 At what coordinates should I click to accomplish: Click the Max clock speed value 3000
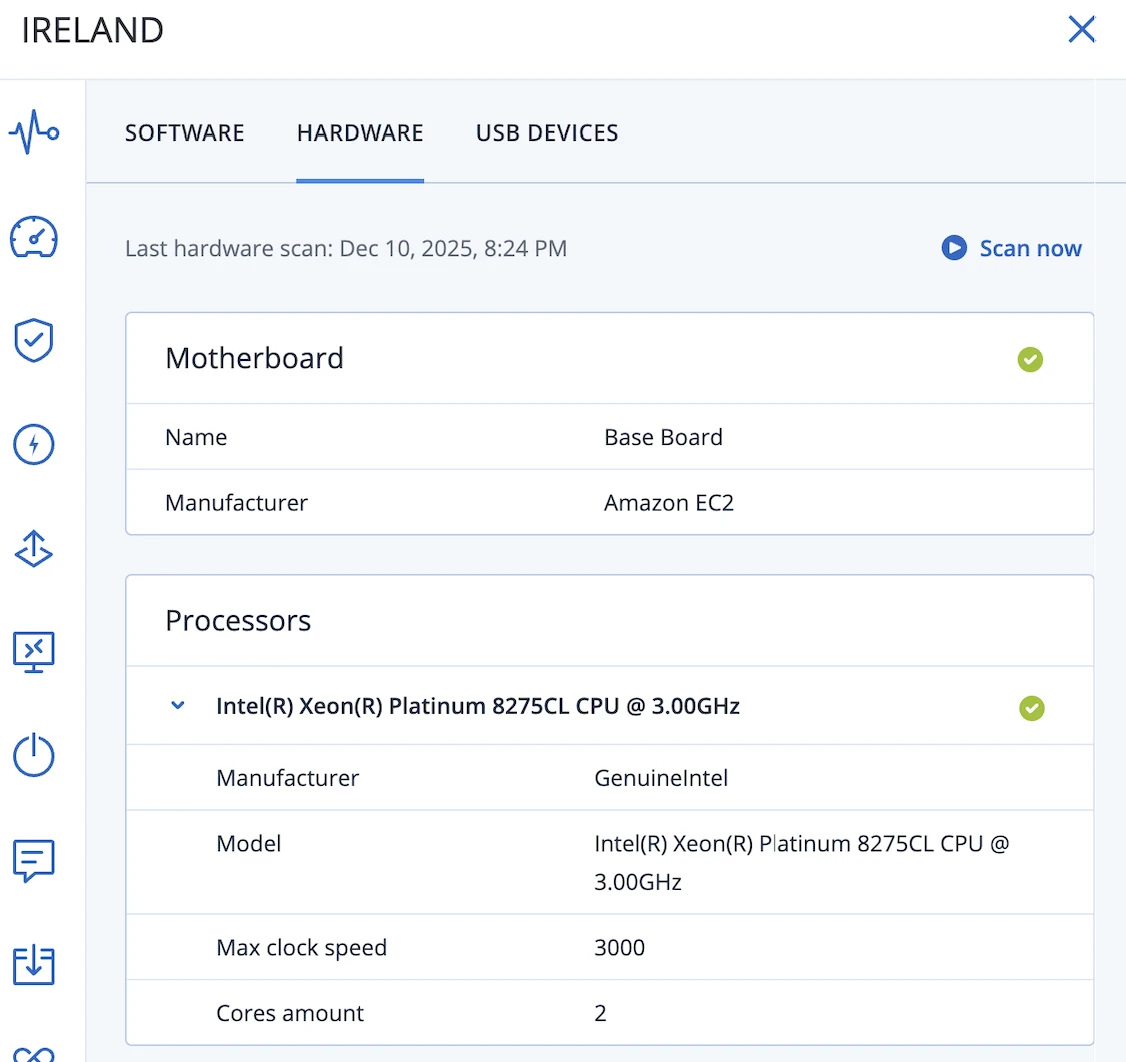pos(619,948)
